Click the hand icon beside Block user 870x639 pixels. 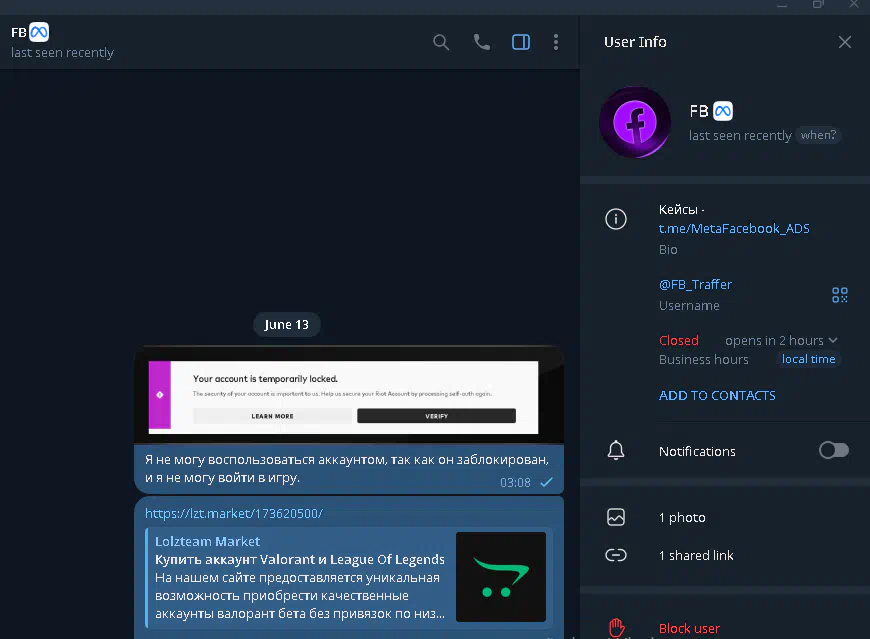pos(616,628)
